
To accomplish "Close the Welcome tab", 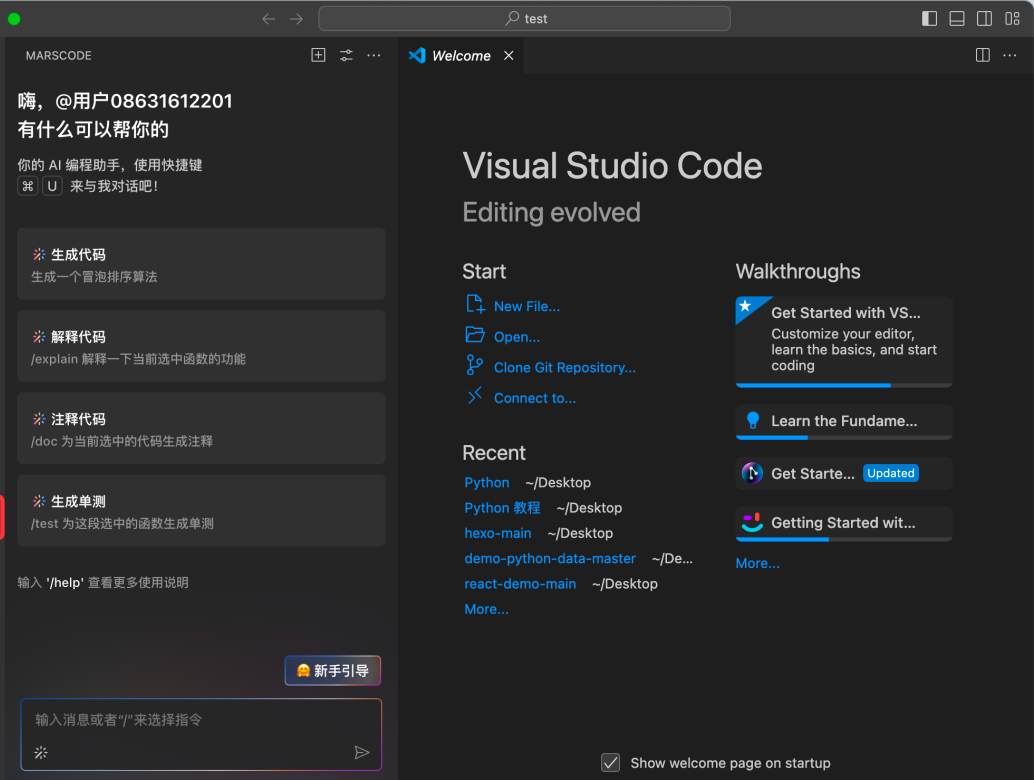I will (509, 56).
